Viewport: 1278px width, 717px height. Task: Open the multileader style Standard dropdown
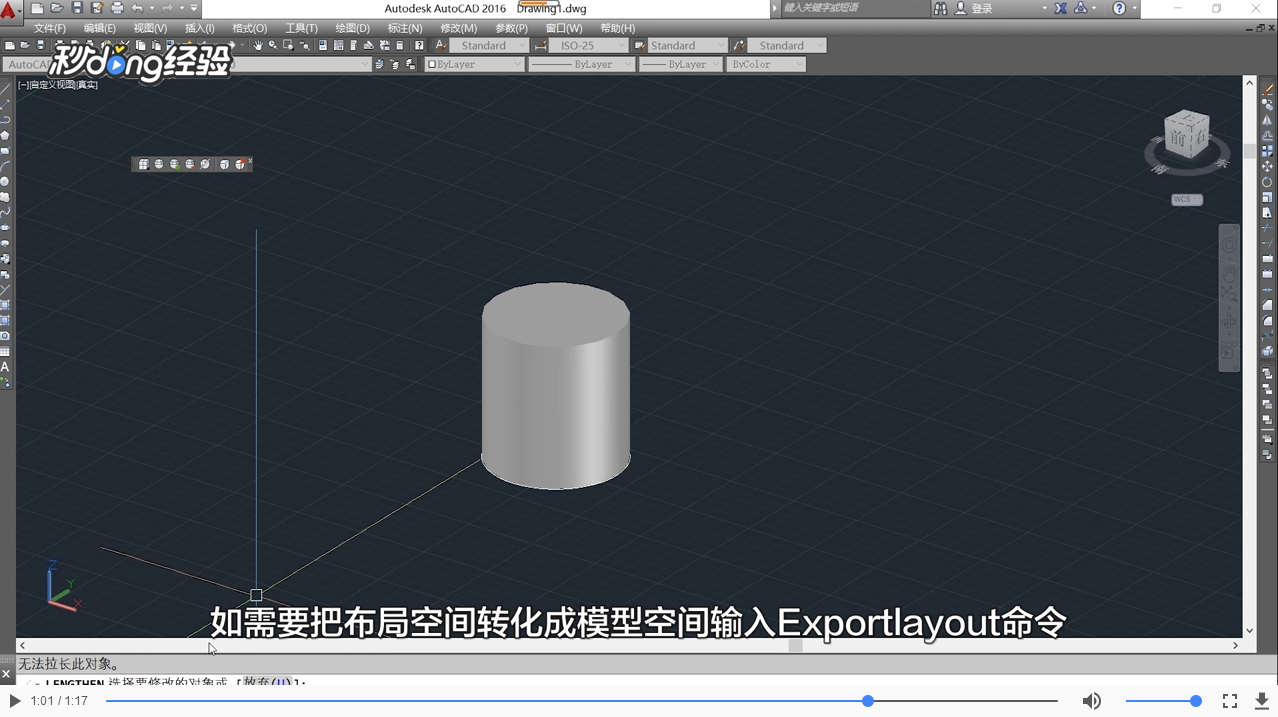coord(787,46)
